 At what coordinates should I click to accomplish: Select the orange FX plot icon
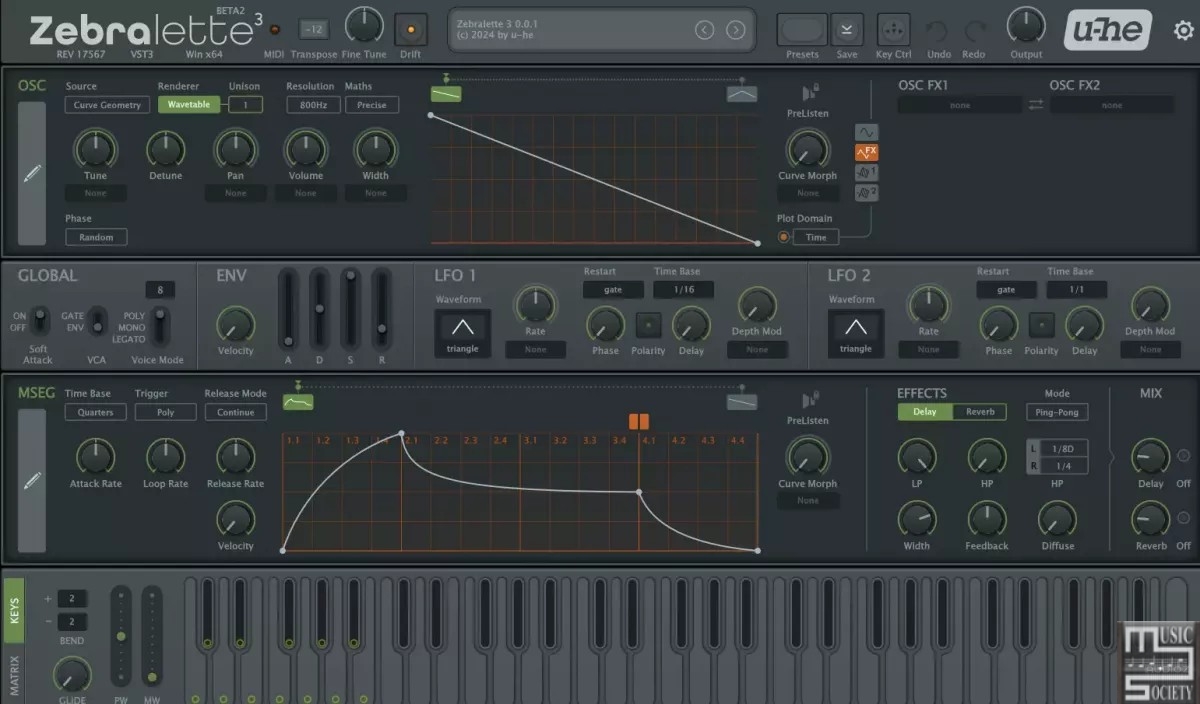[x=866, y=153]
